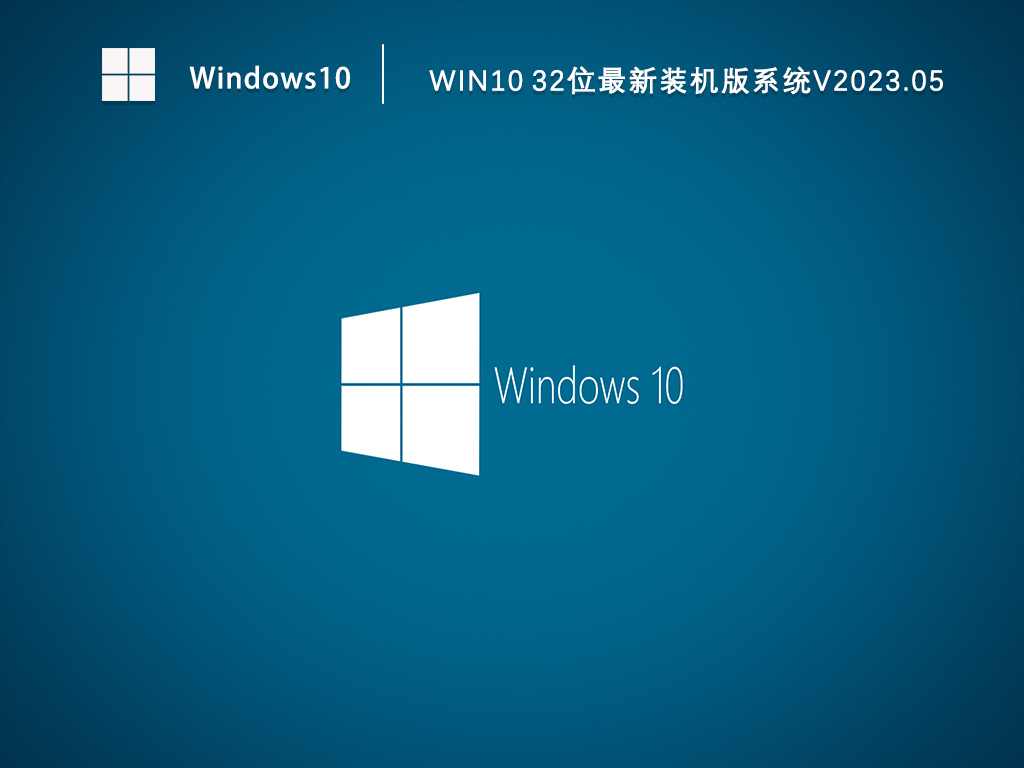Click the bottom-left square of the header logo

pyautogui.click(x=114, y=88)
